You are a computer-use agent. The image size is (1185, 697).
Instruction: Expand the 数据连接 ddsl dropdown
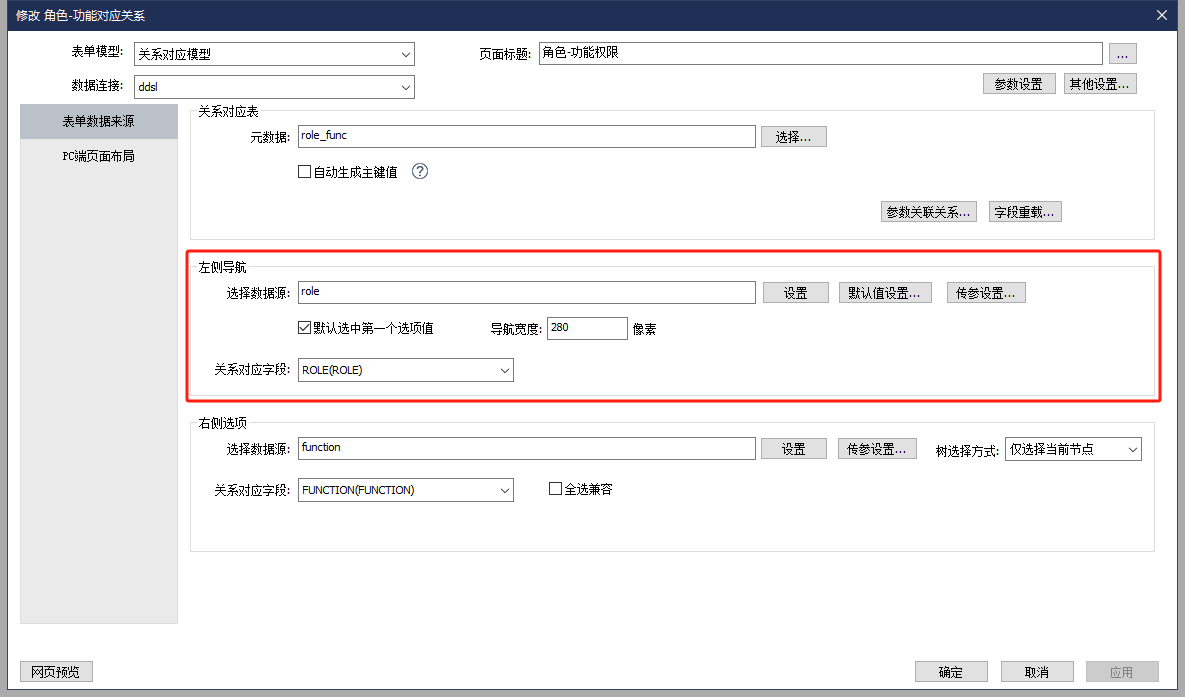click(274, 88)
